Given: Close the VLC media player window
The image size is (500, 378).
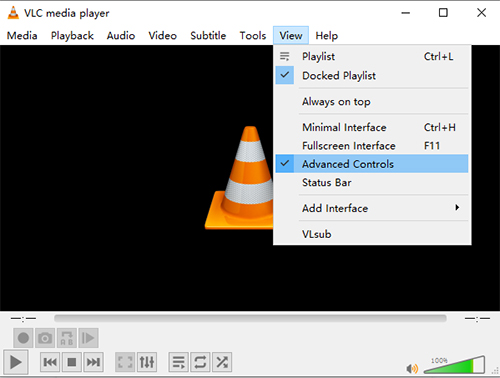Looking at the screenshot, I should tap(481, 13).
